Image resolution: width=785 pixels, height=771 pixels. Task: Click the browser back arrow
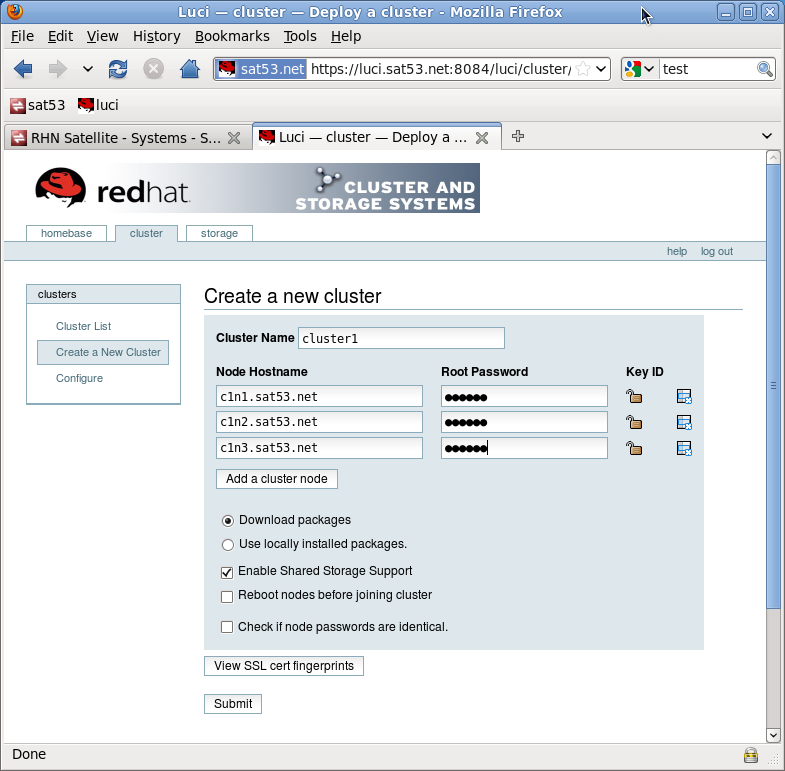23,69
